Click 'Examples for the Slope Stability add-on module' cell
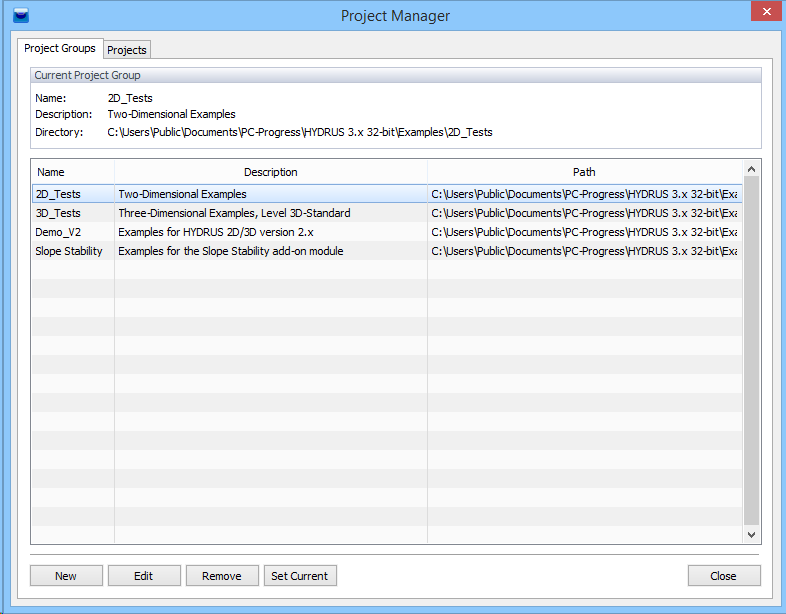This screenshot has height=614, width=786. pos(271,251)
